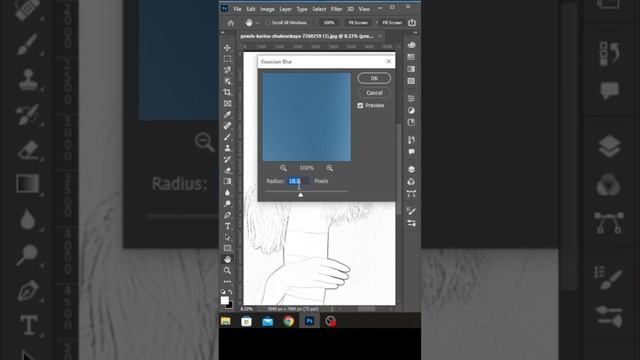Open the Brush Settings panel icon
This screenshot has width=640, height=360.
point(411,211)
